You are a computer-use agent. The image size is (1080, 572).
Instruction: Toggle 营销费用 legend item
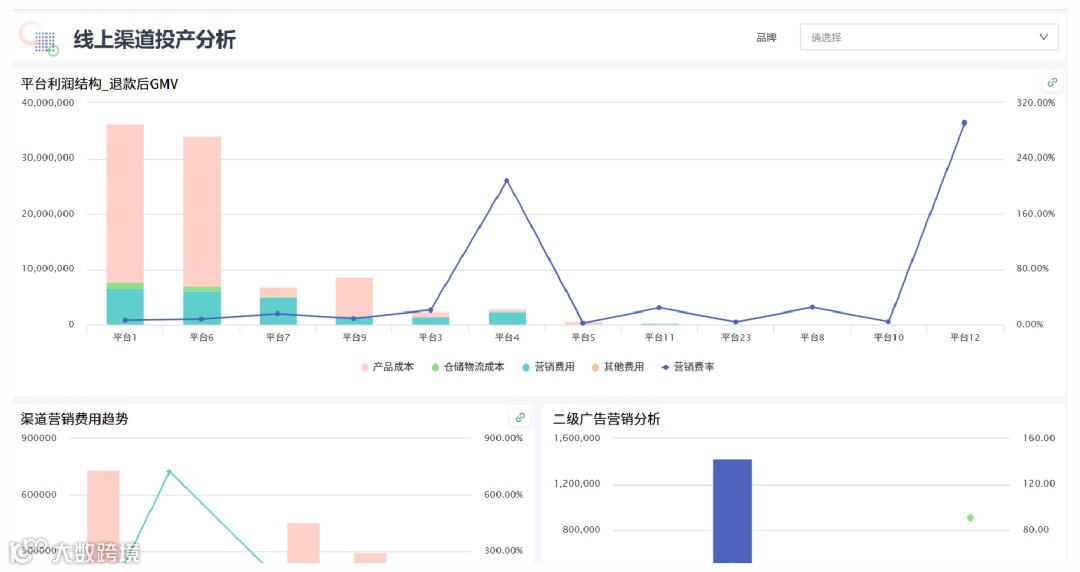[x=548, y=367]
